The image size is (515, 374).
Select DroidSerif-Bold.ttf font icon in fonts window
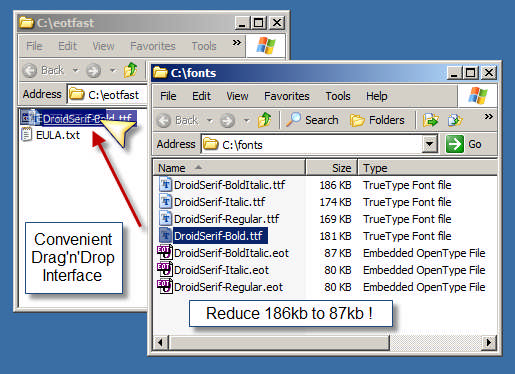coord(165,236)
